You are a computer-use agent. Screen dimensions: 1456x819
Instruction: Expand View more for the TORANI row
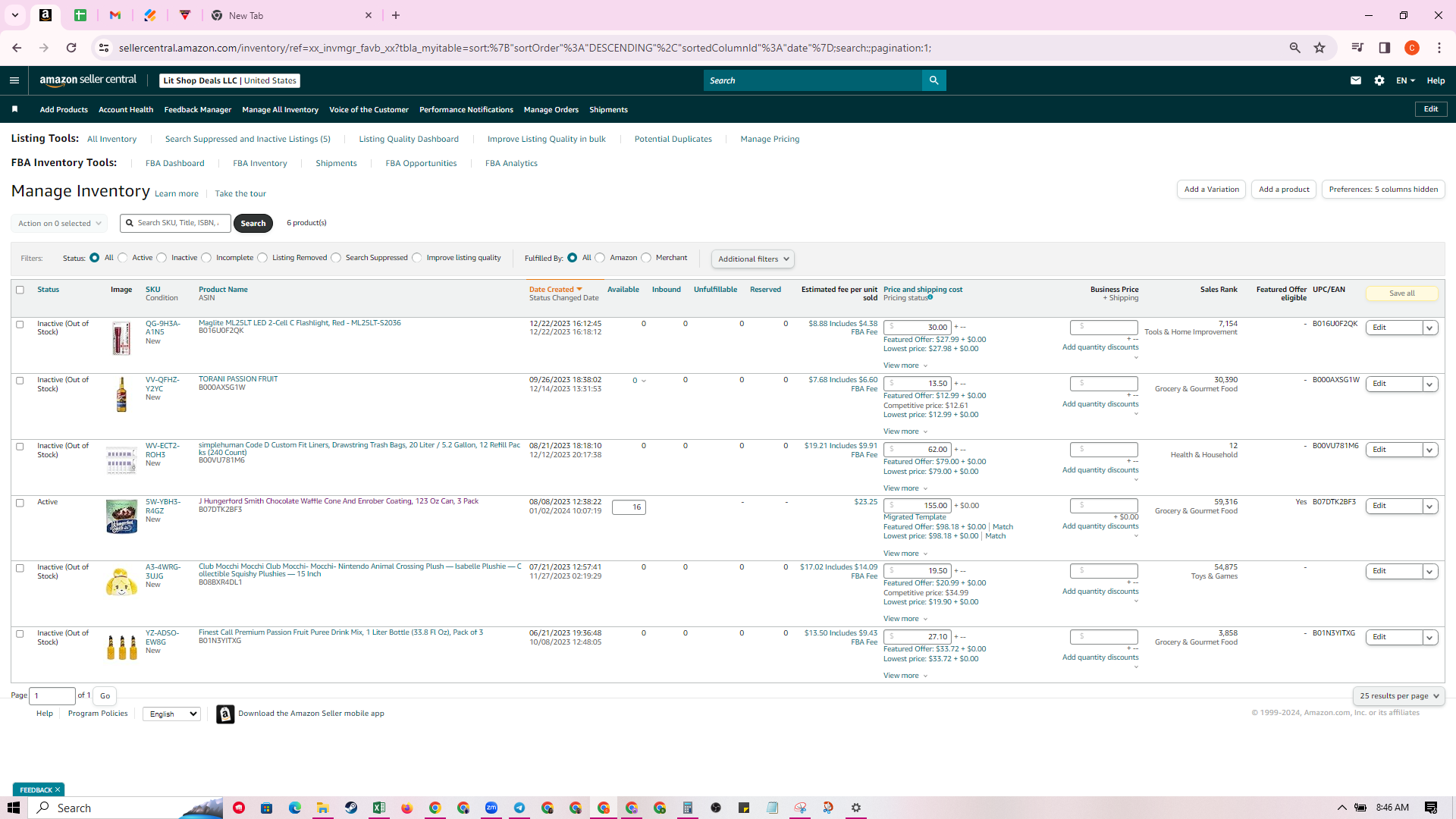pos(905,431)
